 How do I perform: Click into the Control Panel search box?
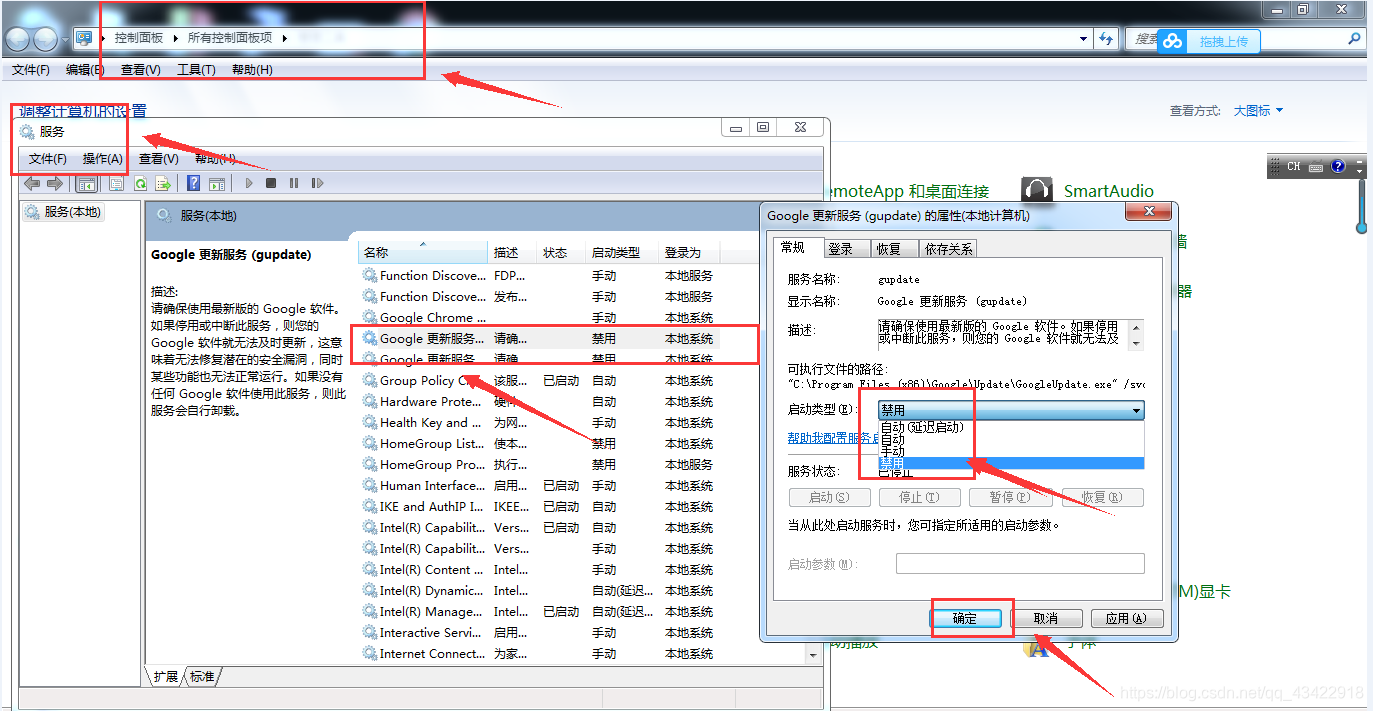1245,39
